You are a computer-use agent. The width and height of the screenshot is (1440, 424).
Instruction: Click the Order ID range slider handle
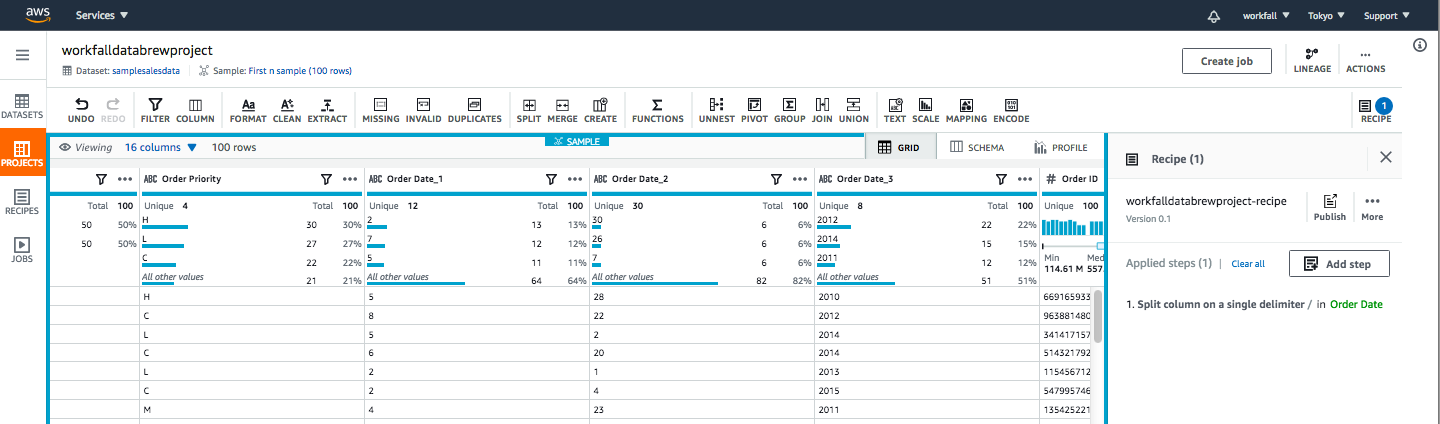(1101, 246)
